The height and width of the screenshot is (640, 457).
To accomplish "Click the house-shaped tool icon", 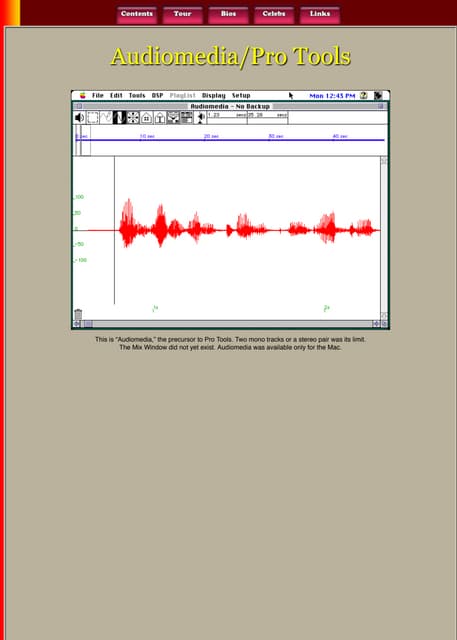I will (x=146, y=118).
